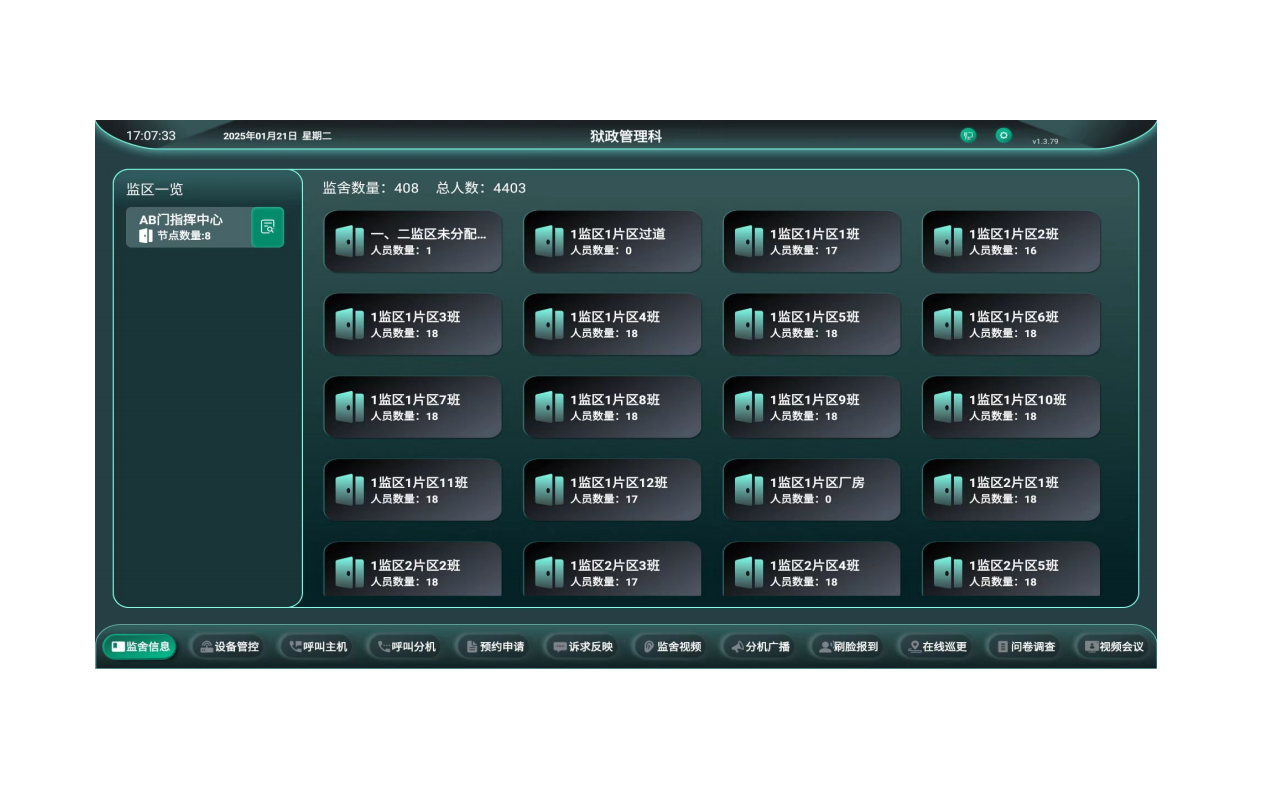
Task: Open the 分机广播 tab
Action: [760, 647]
